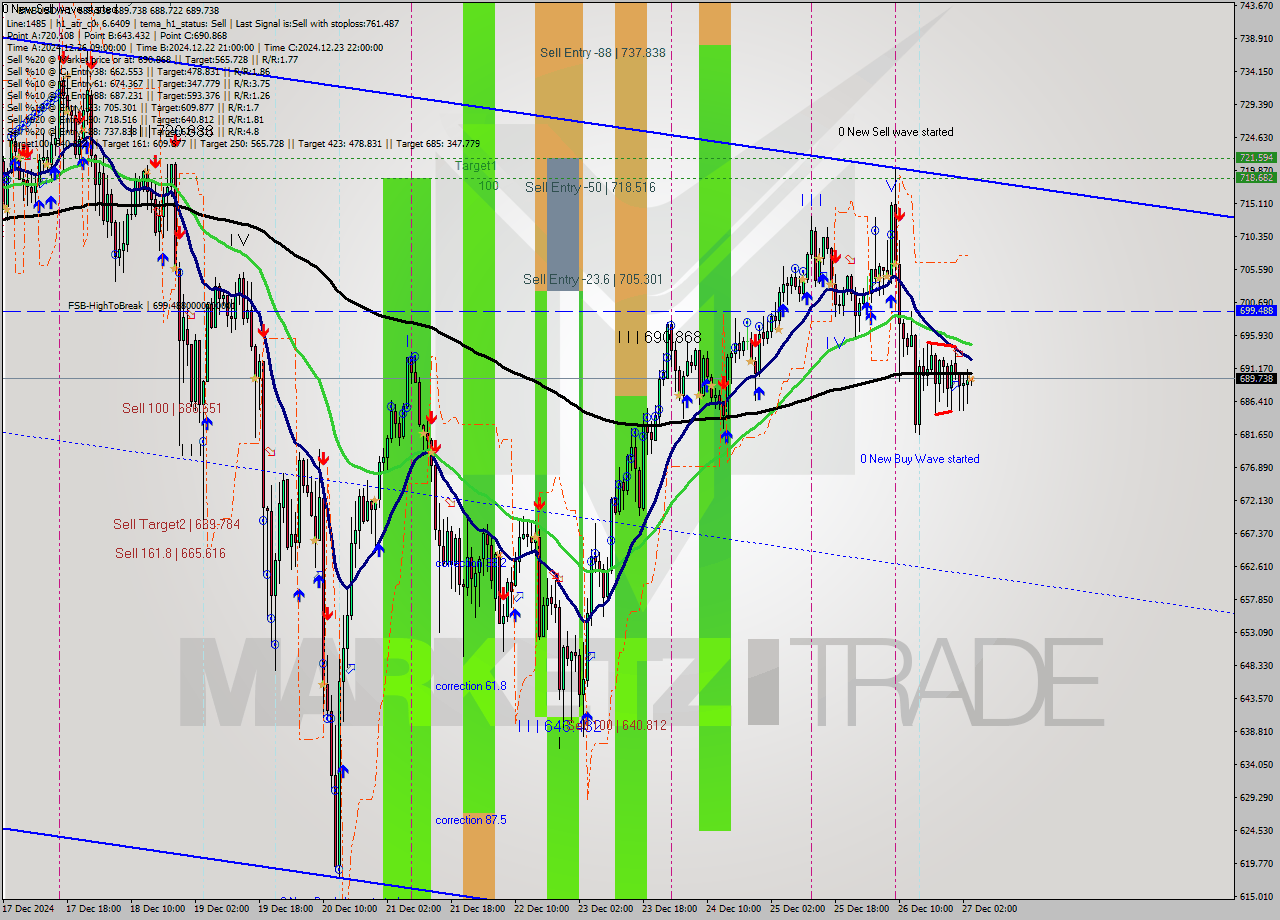The image size is (1280, 920).
Task: Click the 676.890 price axis value
Action: 1256,468
